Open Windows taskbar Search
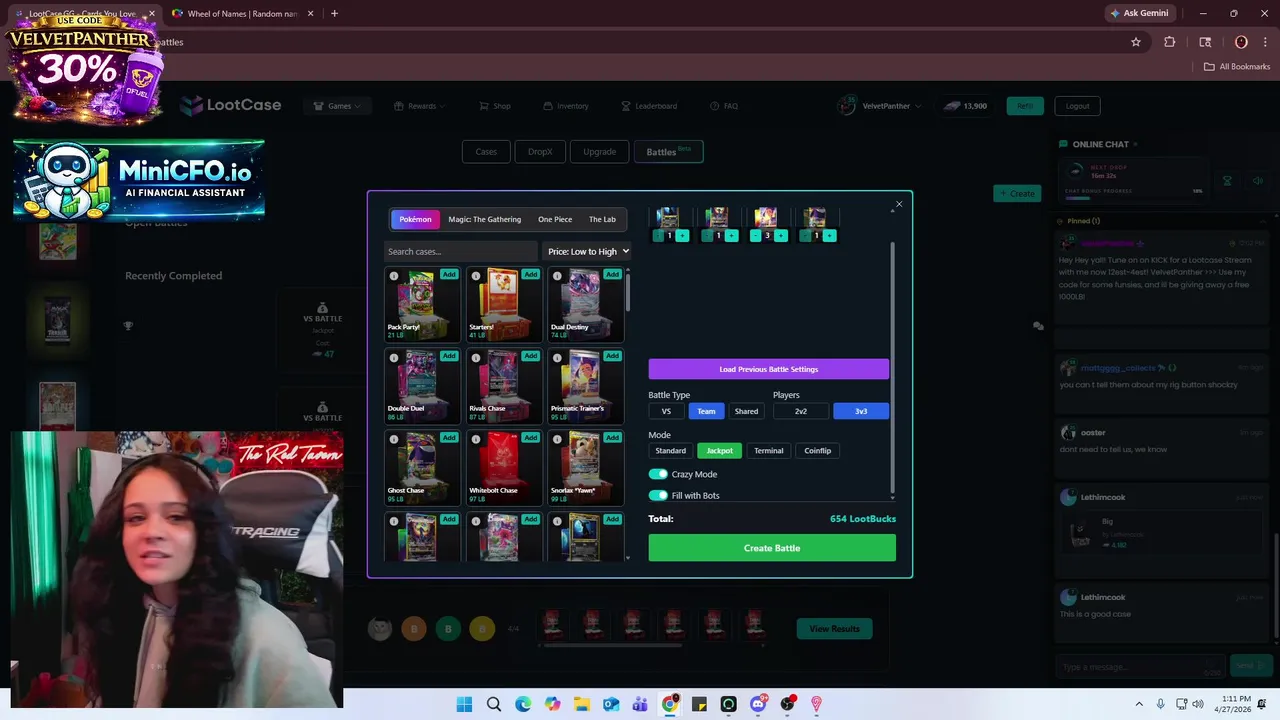1280x720 pixels. [494, 704]
